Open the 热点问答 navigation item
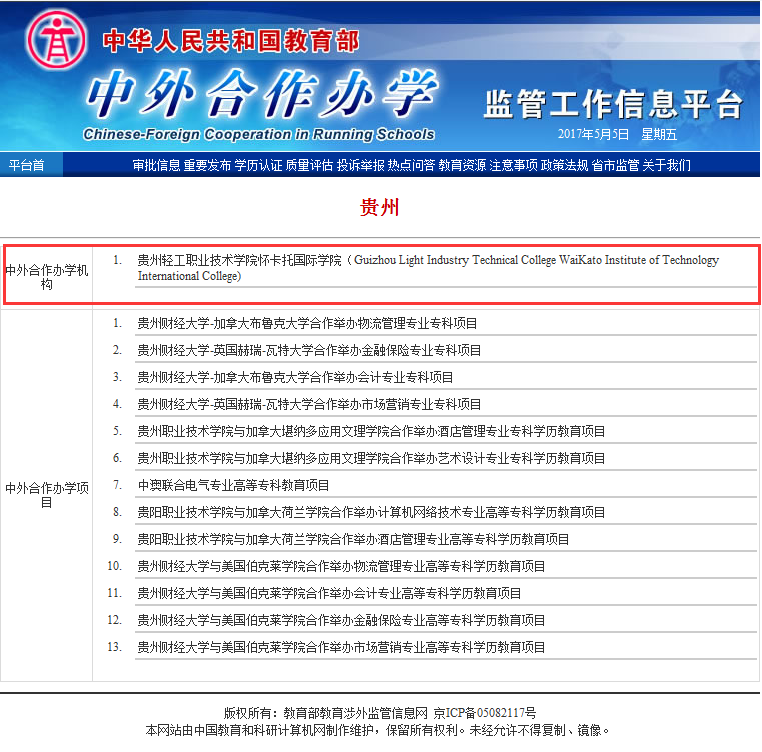The height and width of the screenshot is (752, 762). (x=411, y=166)
